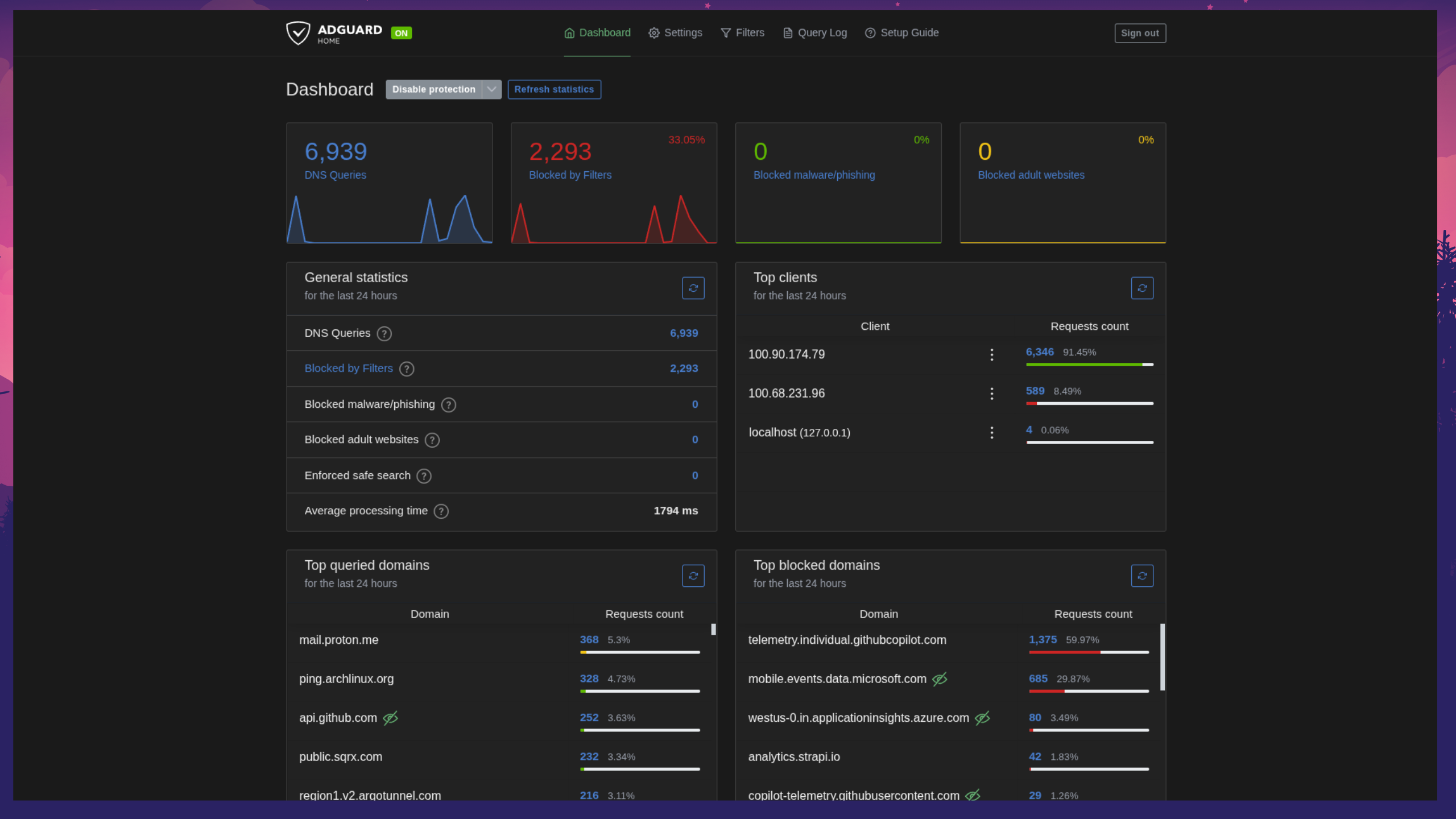Open options menu for client 100.90.174.79

992,355
